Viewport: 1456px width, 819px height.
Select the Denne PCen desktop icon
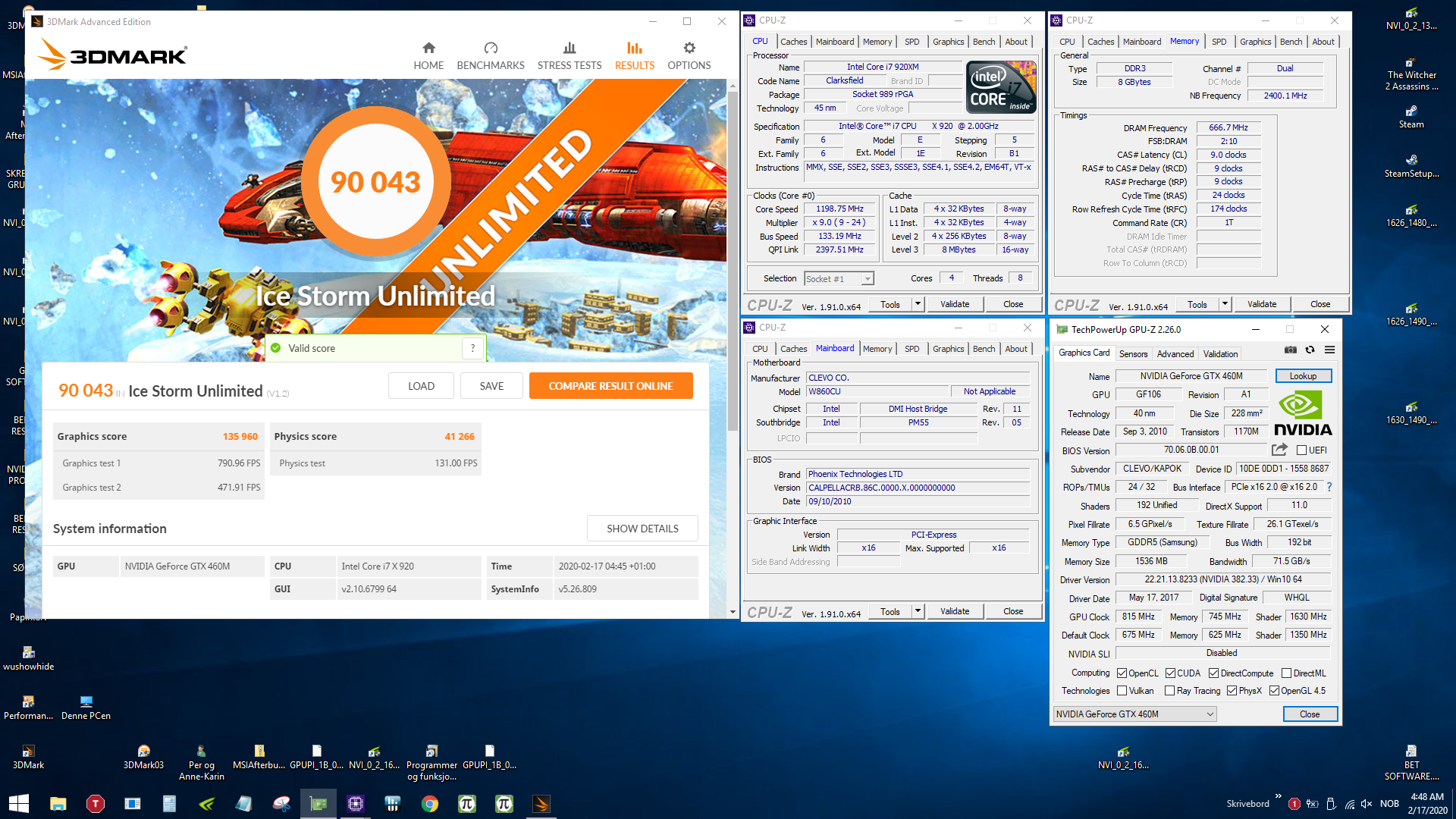[86, 708]
